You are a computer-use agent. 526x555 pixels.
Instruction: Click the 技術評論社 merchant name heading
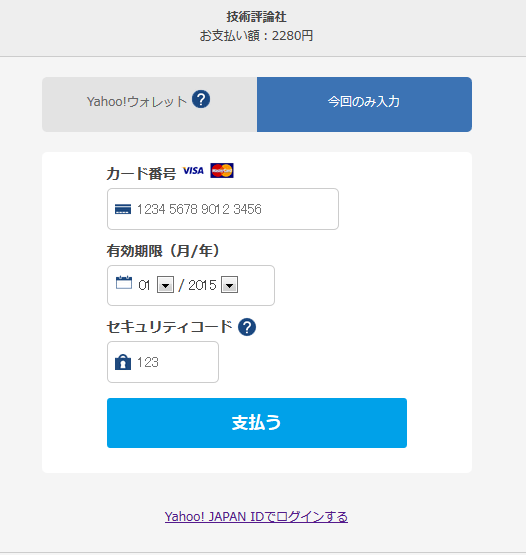point(257,17)
